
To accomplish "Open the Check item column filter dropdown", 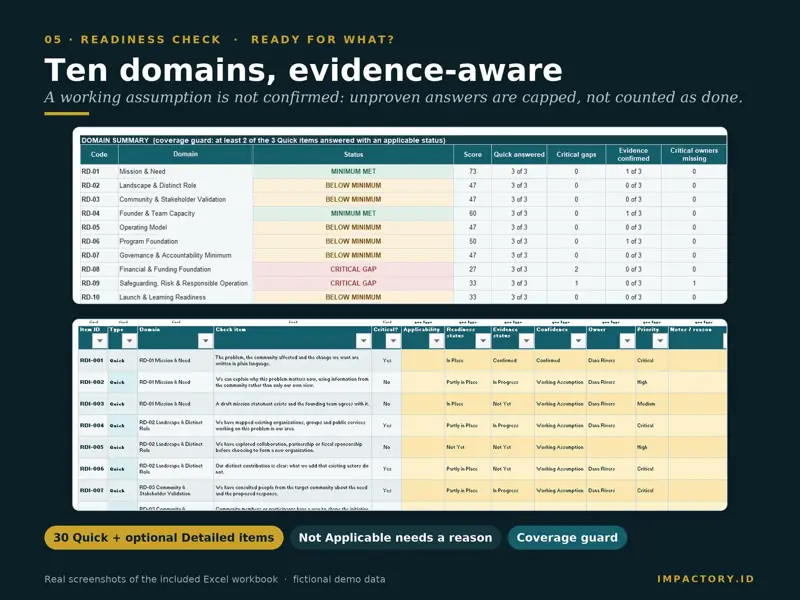I will tap(363, 340).
